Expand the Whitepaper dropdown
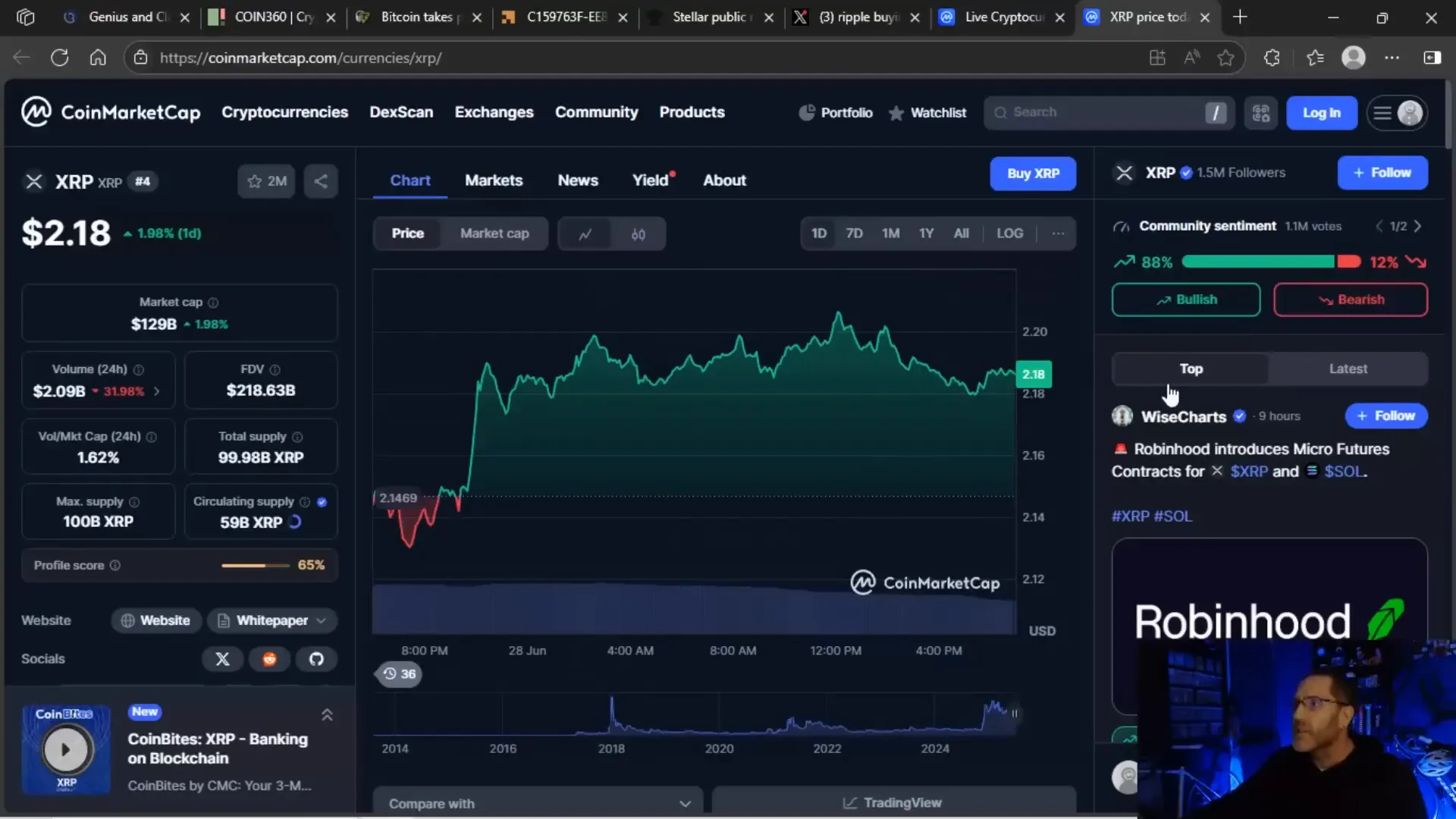1456x819 pixels. tap(272, 620)
